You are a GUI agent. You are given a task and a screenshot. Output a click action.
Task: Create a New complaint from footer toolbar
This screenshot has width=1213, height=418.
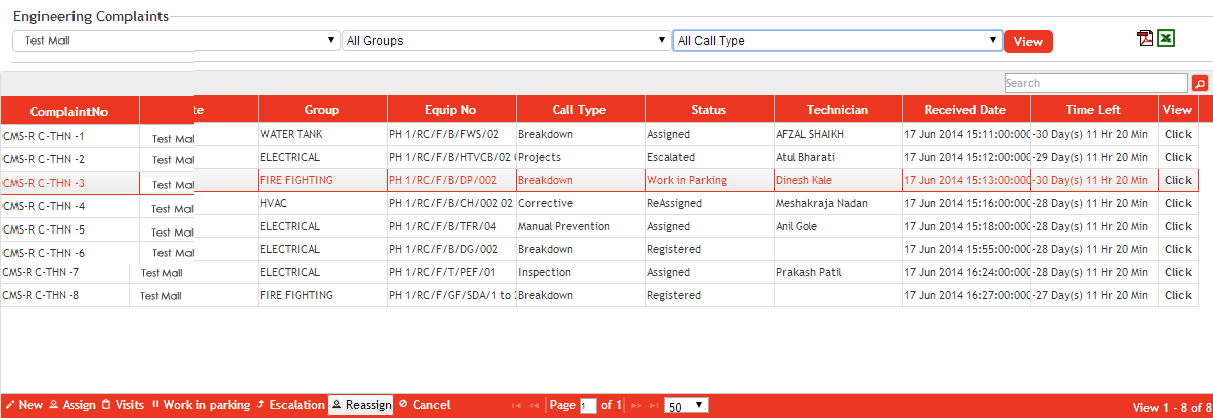click(24, 405)
